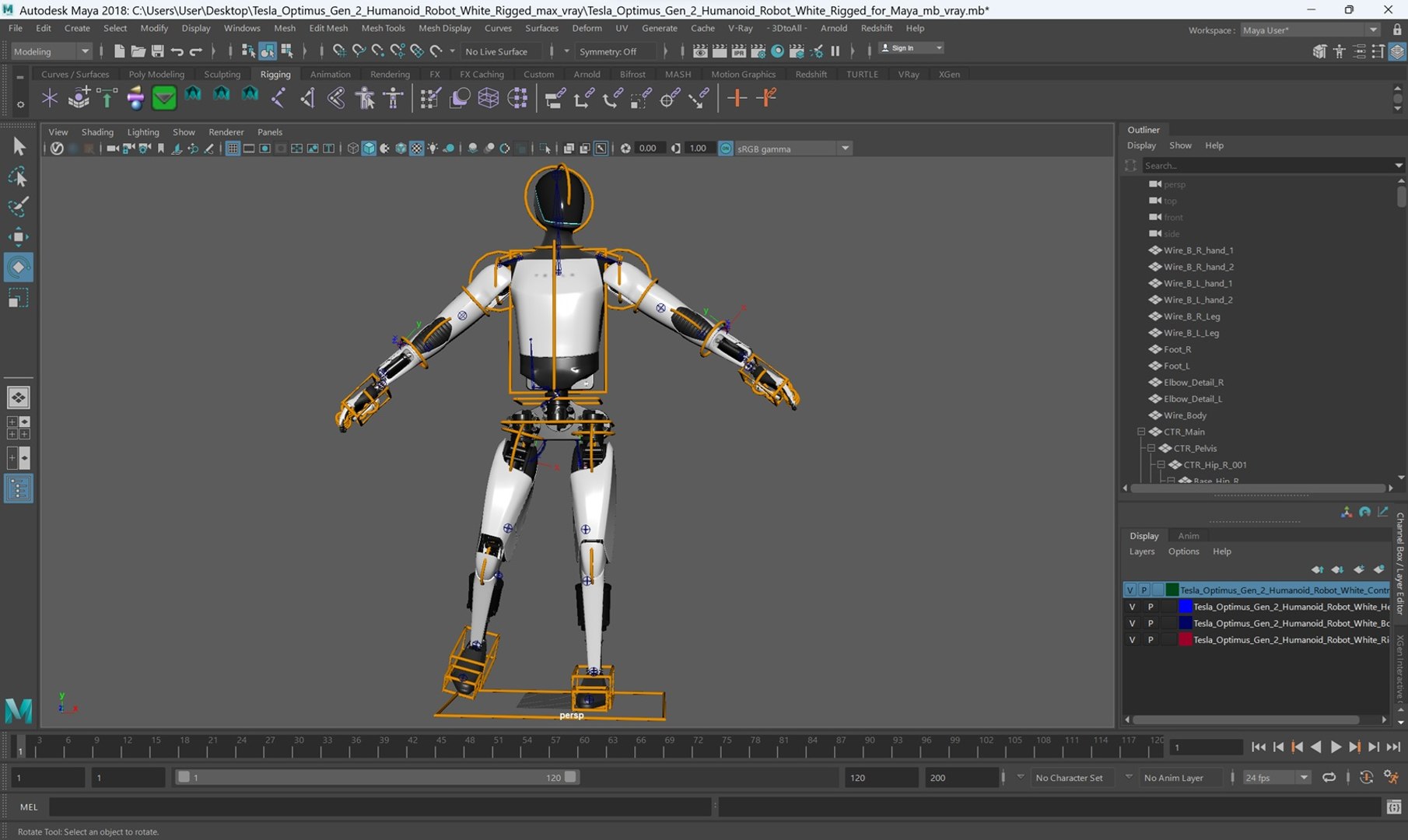Switch to the Anim layer tab
Image resolution: width=1408 pixels, height=840 pixels.
1188,535
